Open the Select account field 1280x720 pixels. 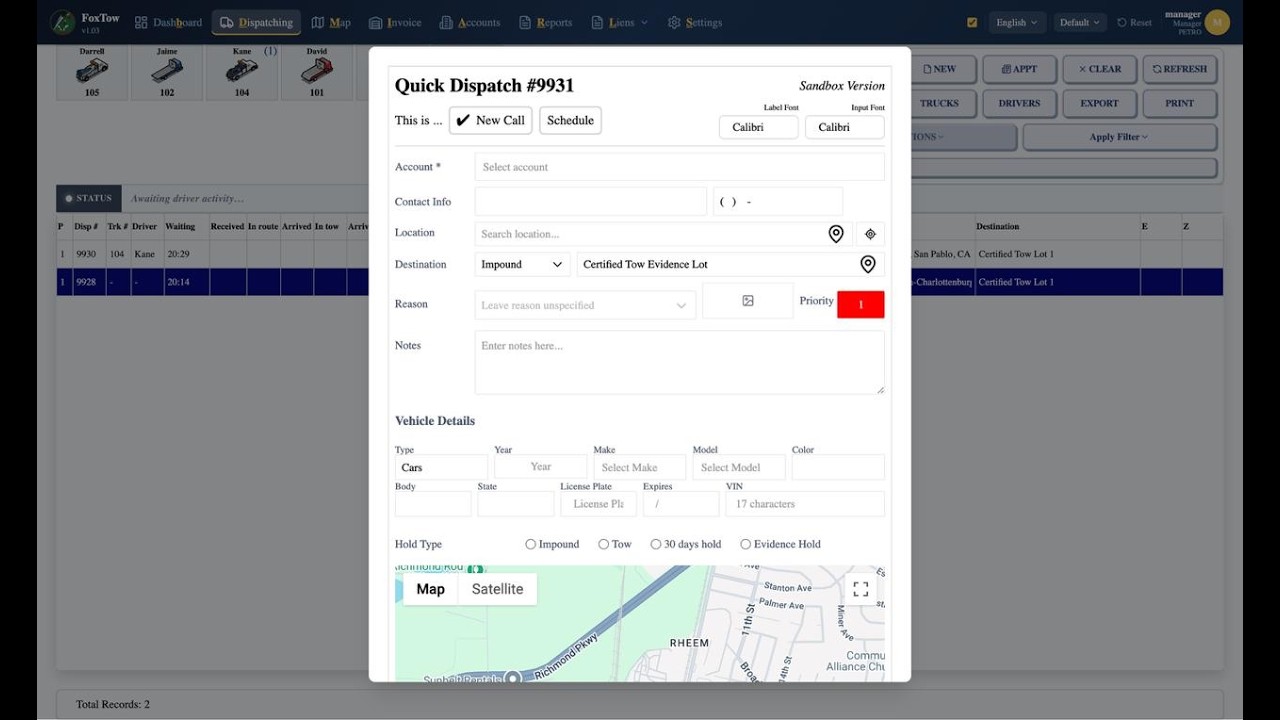click(x=679, y=167)
